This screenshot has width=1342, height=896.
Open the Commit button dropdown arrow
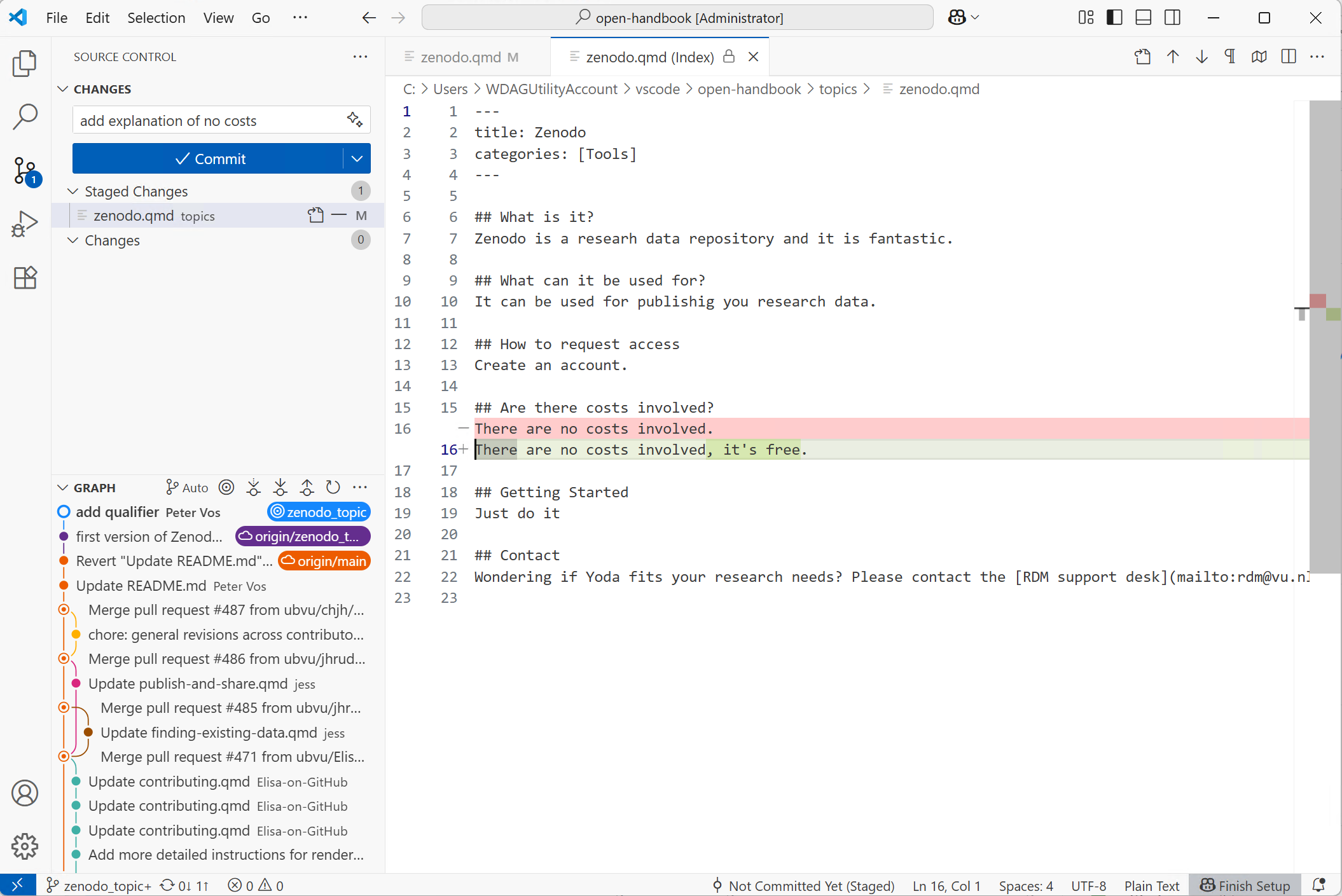click(x=357, y=158)
